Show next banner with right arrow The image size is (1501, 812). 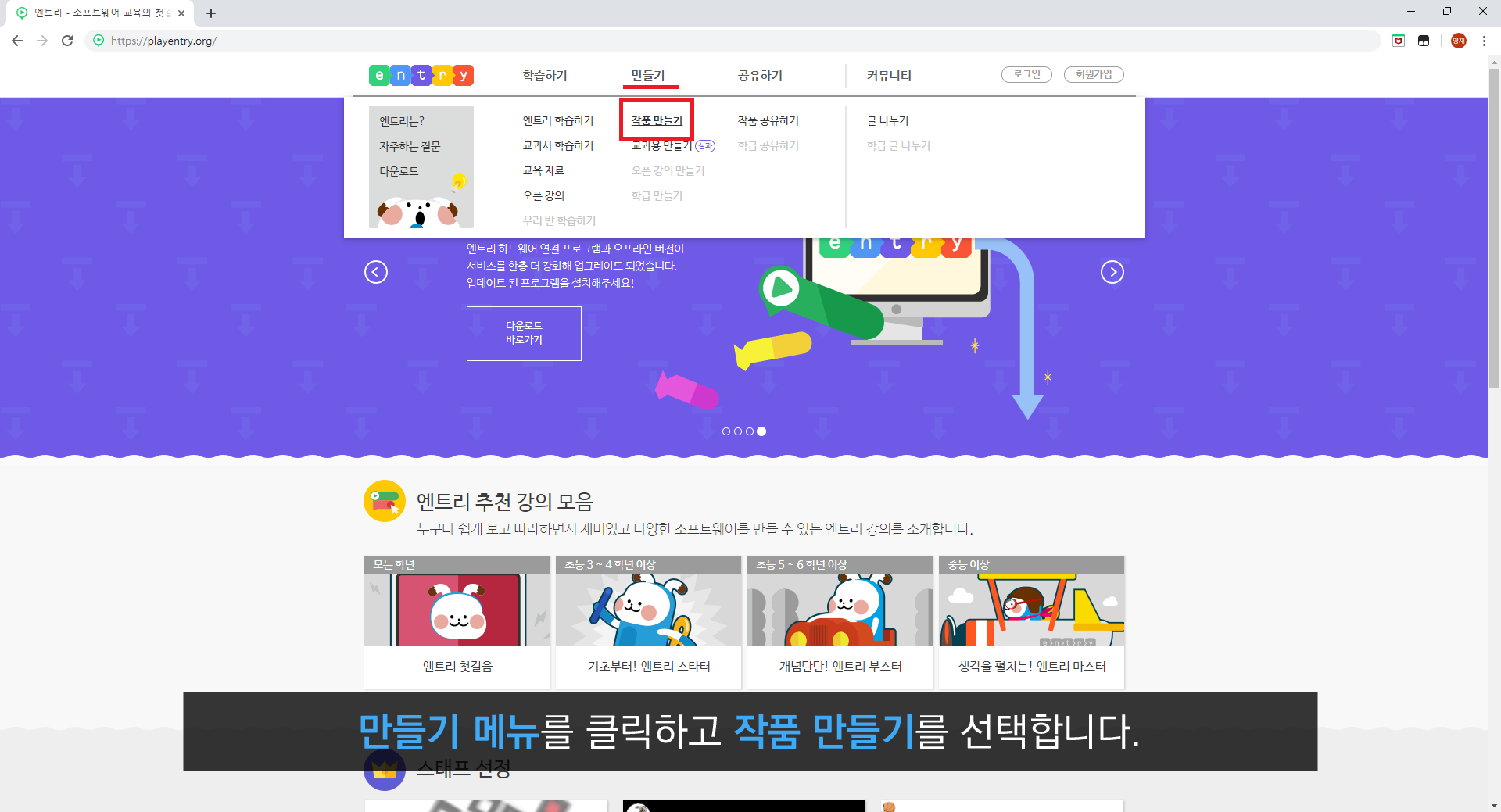coord(1112,272)
